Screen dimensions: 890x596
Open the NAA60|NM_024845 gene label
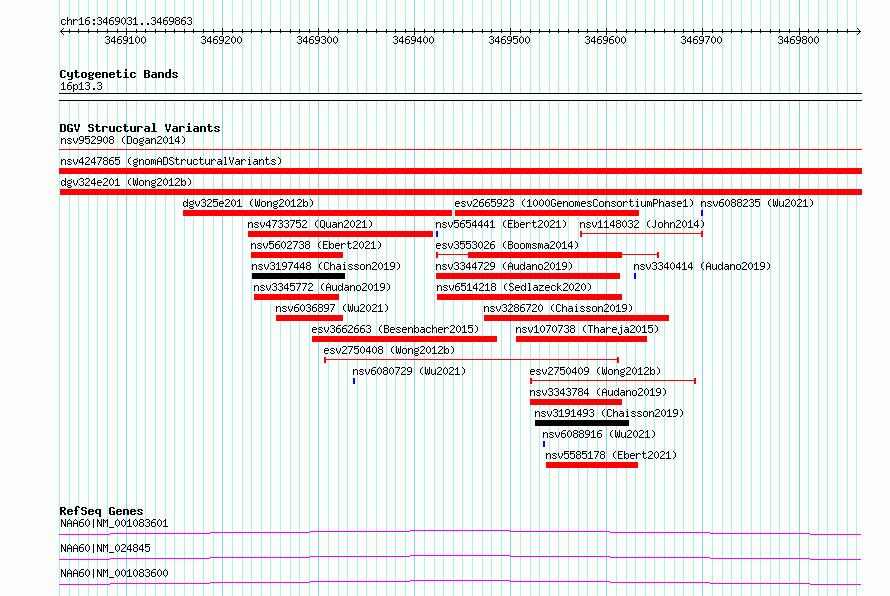[x=105, y=548]
